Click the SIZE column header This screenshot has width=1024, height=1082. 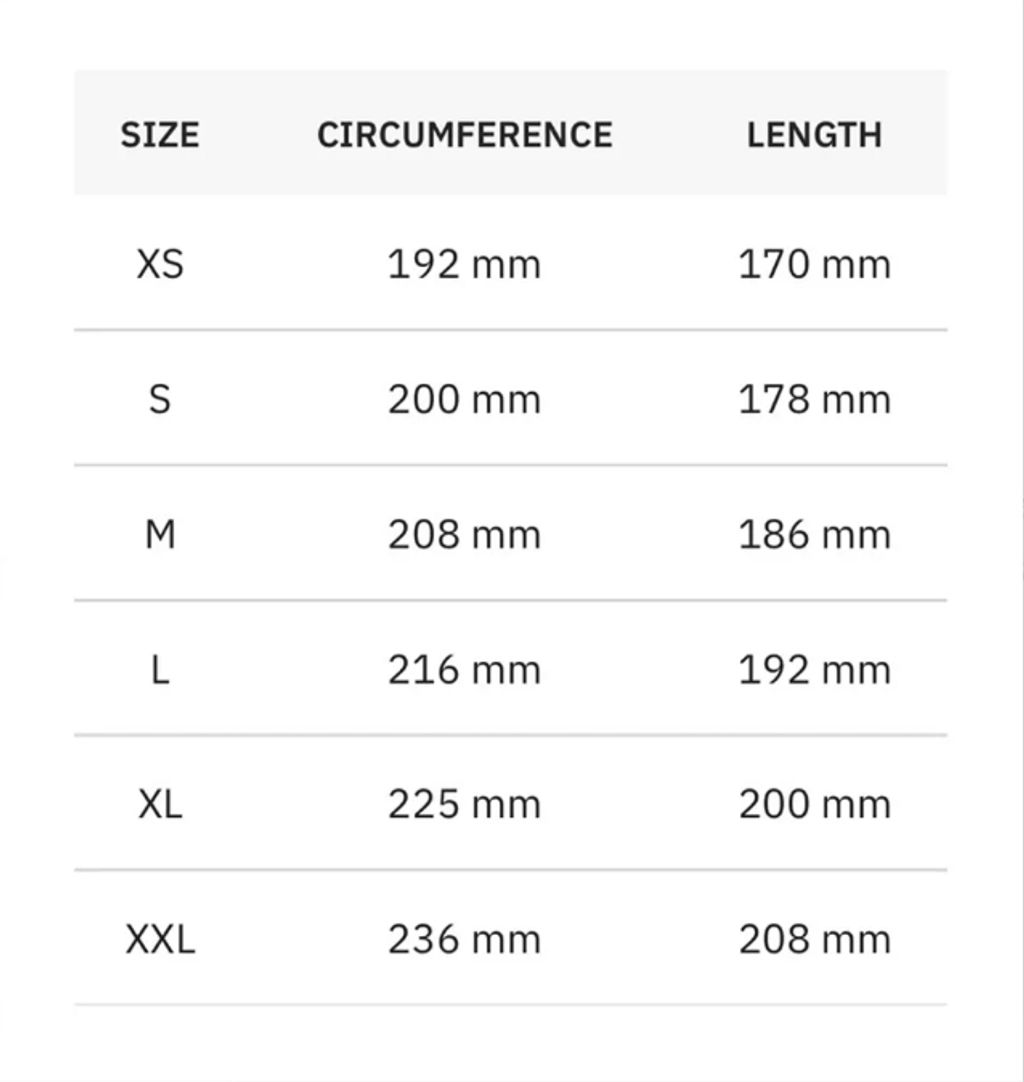[160, 135]
